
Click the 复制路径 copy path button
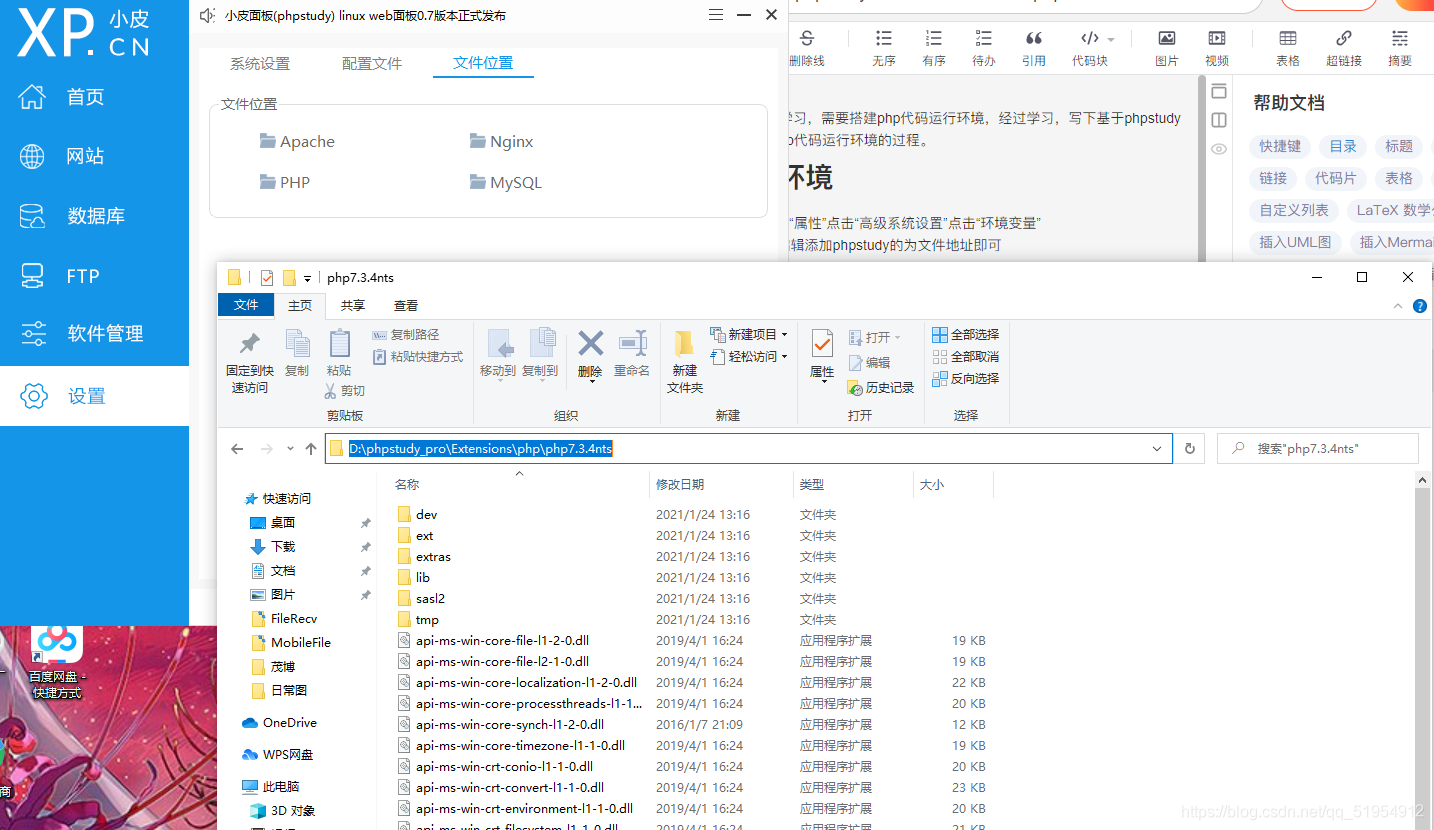(406, 335)
